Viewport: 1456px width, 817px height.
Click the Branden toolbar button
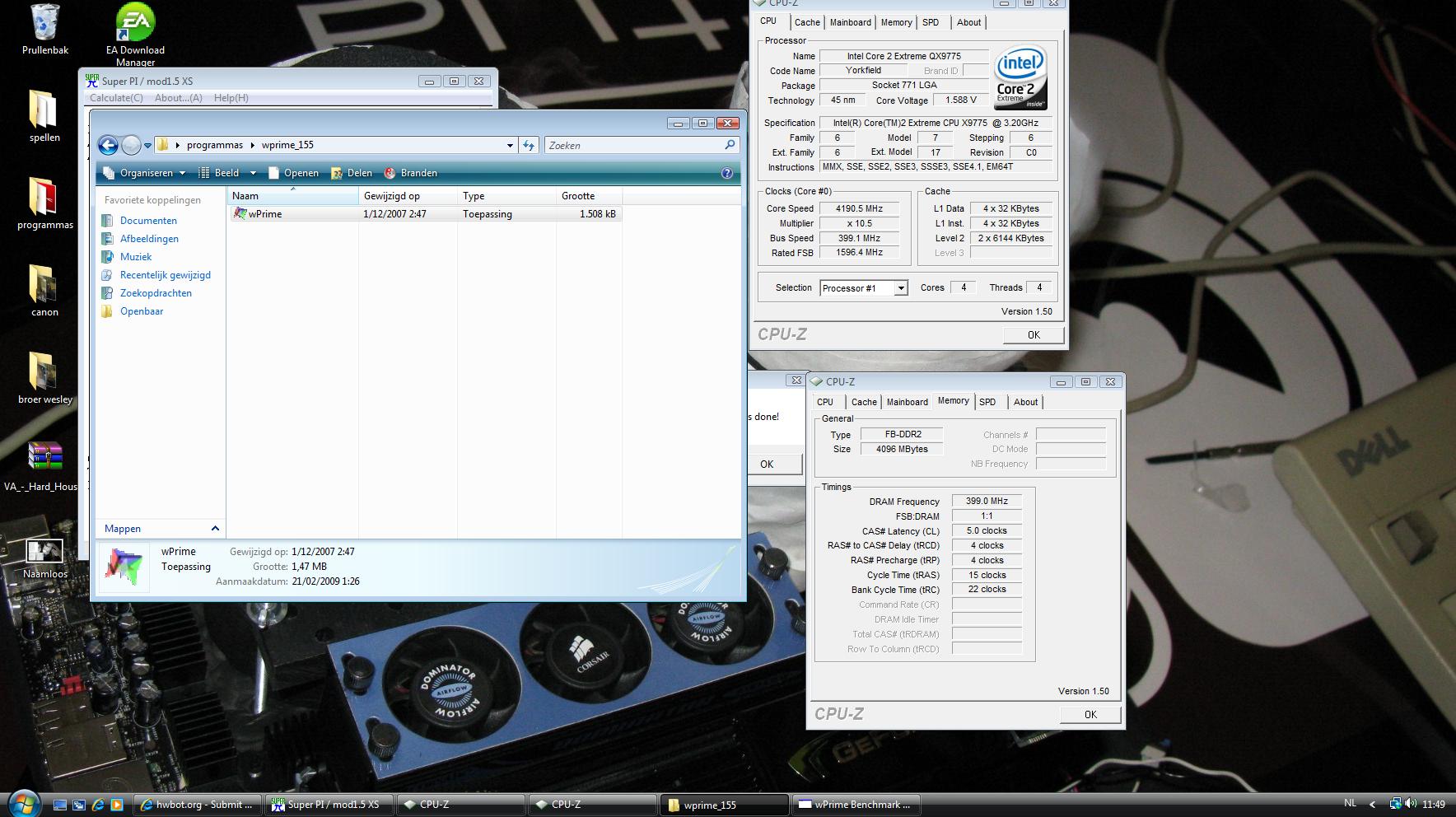point(410,173)
